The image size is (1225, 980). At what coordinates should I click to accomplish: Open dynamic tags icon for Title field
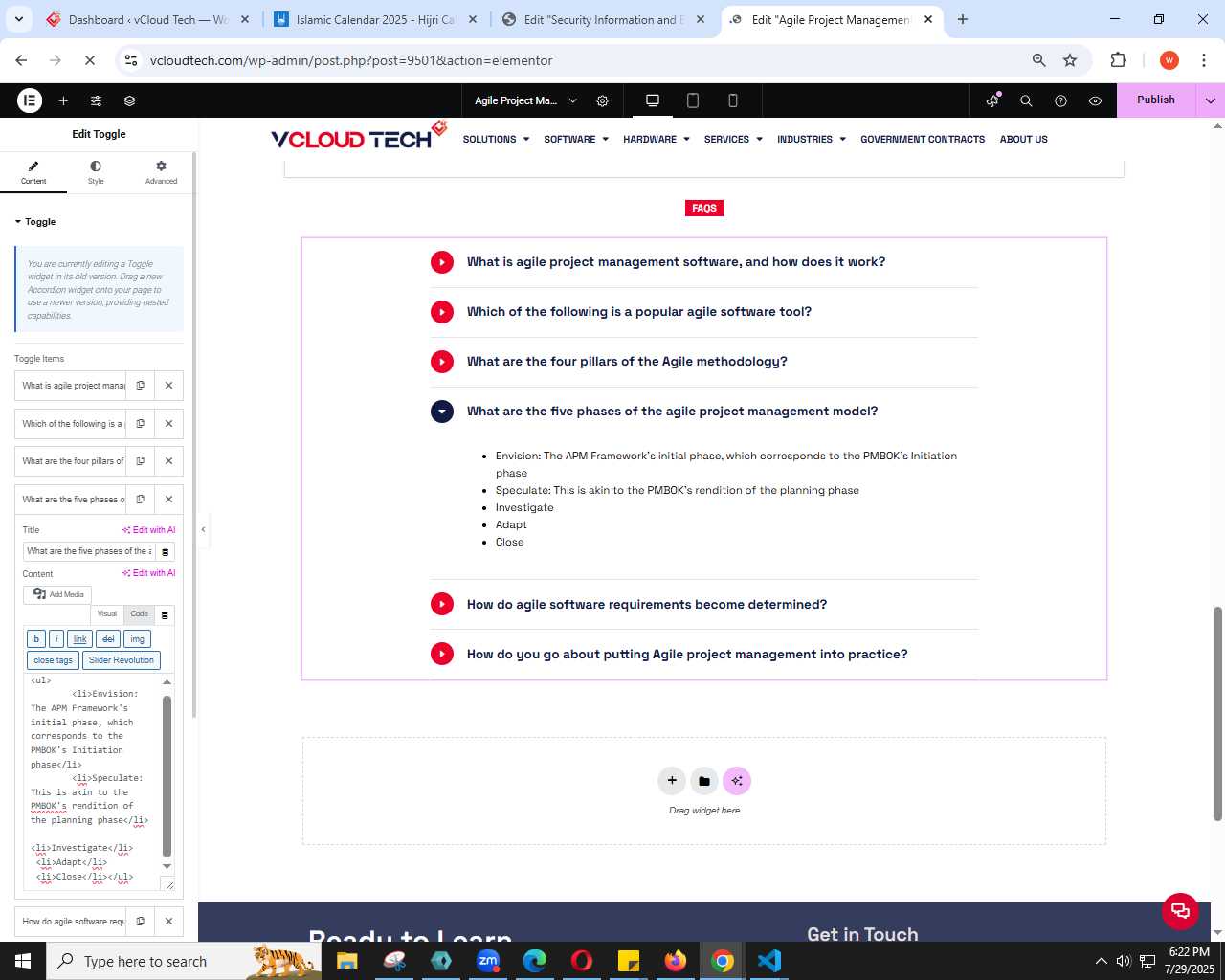point(165,551)
